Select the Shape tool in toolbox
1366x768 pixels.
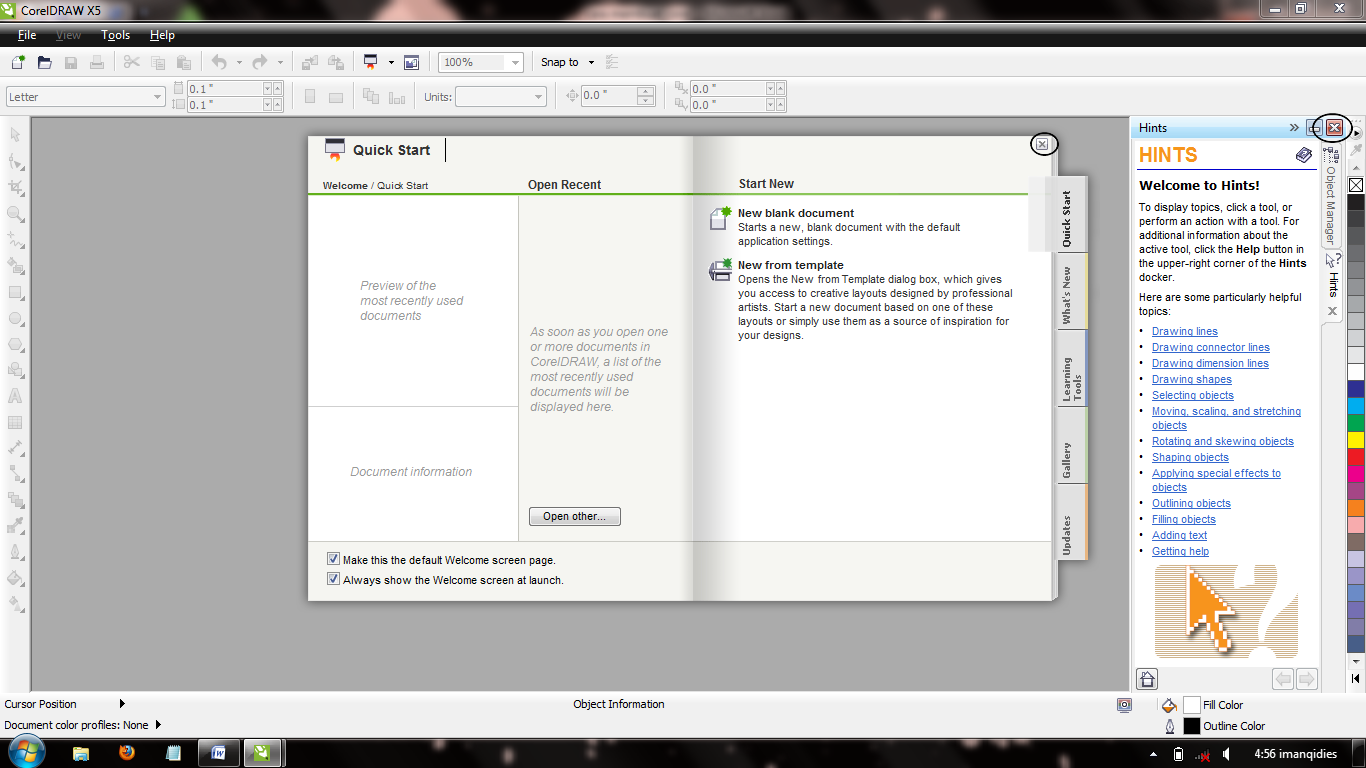[15, 161]
